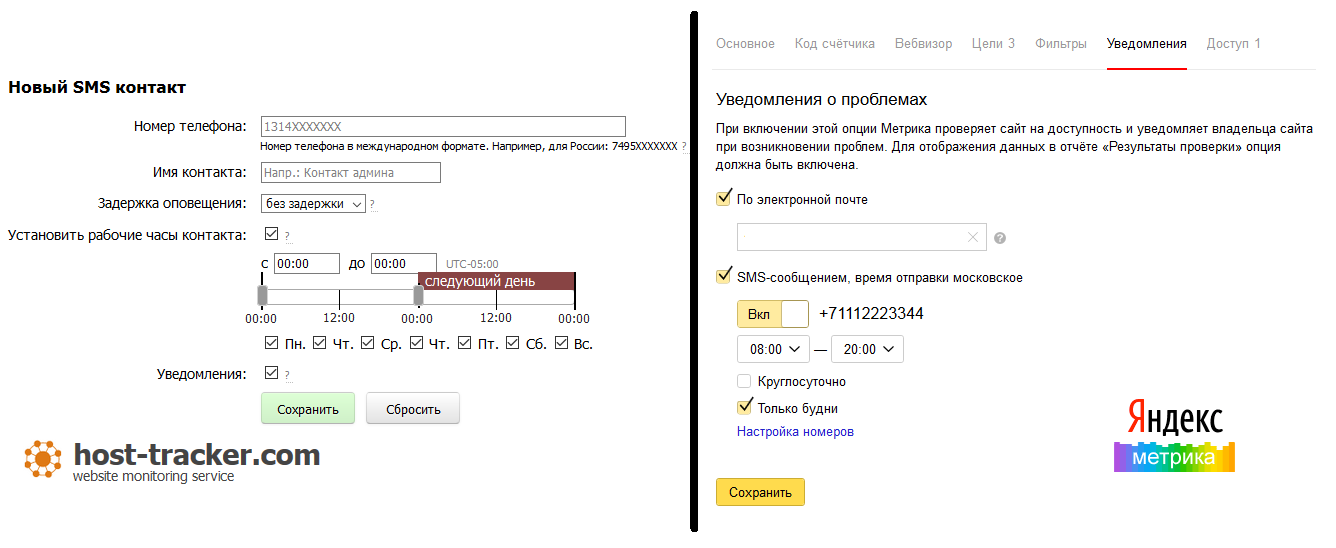
Task: Click gray help icon next to email field
Action: (1000, 239)
